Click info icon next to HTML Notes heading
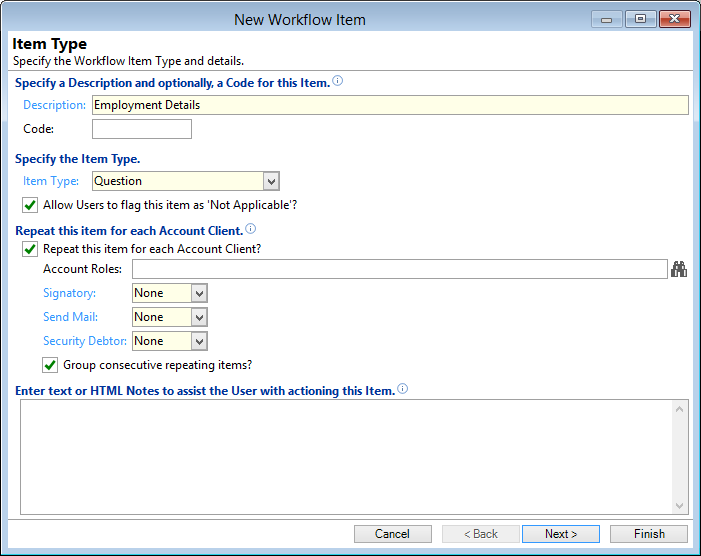The height and width of the screenshot is (556, 701). click(403, 390)
